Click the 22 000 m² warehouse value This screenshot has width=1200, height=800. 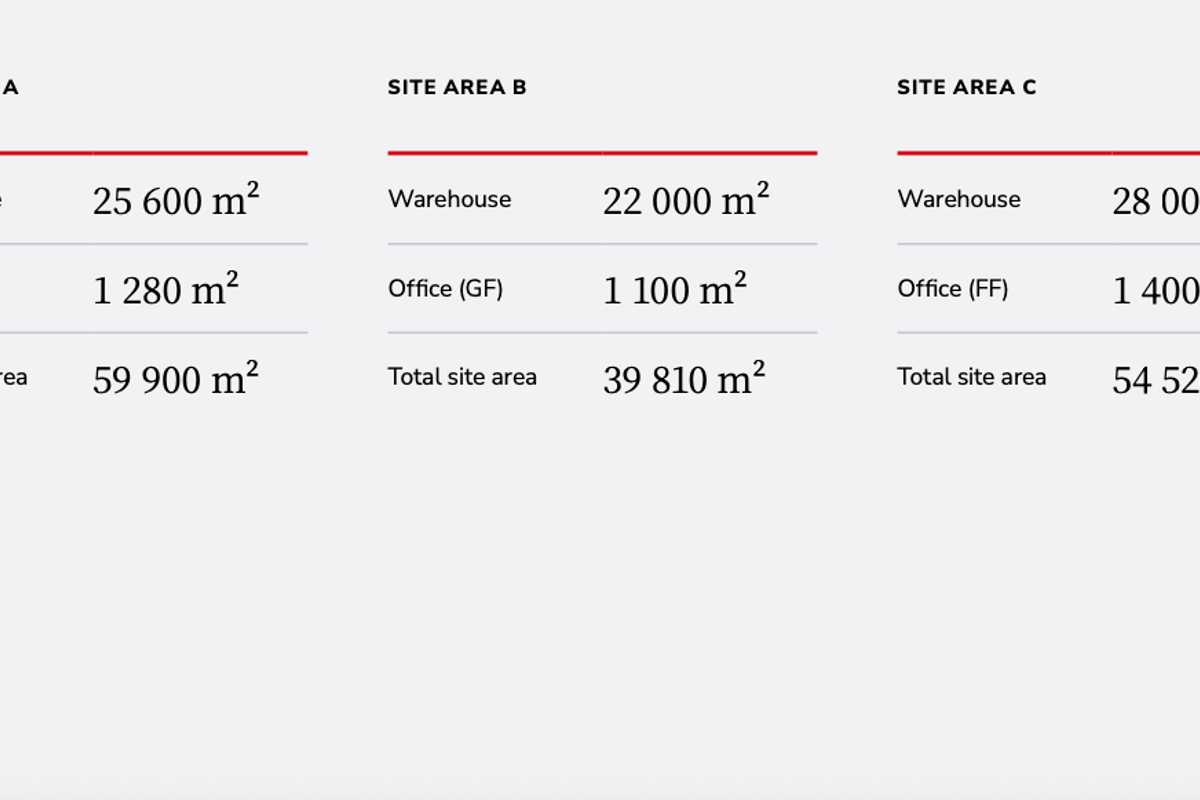point(686,201)
